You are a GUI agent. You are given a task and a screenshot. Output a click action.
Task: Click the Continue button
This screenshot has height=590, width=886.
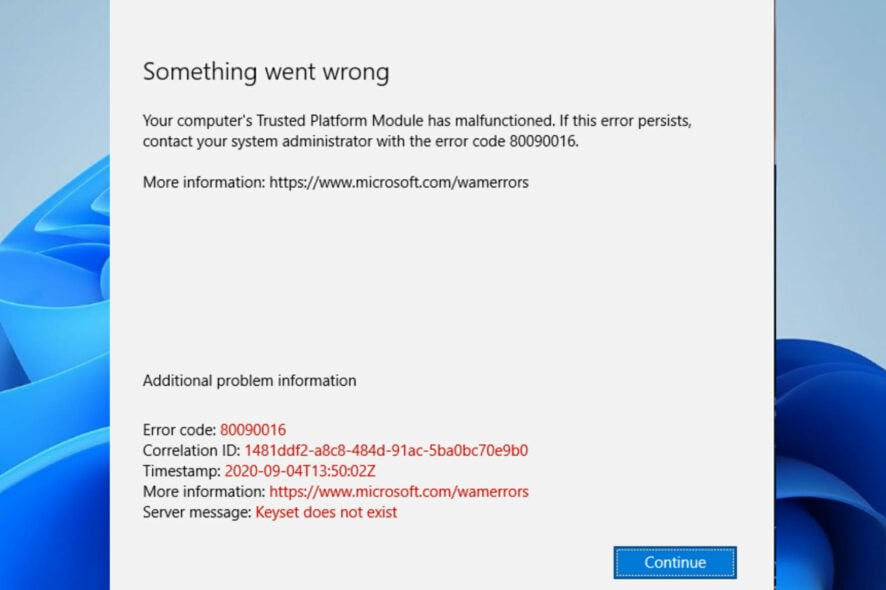[x=674, y=562]
